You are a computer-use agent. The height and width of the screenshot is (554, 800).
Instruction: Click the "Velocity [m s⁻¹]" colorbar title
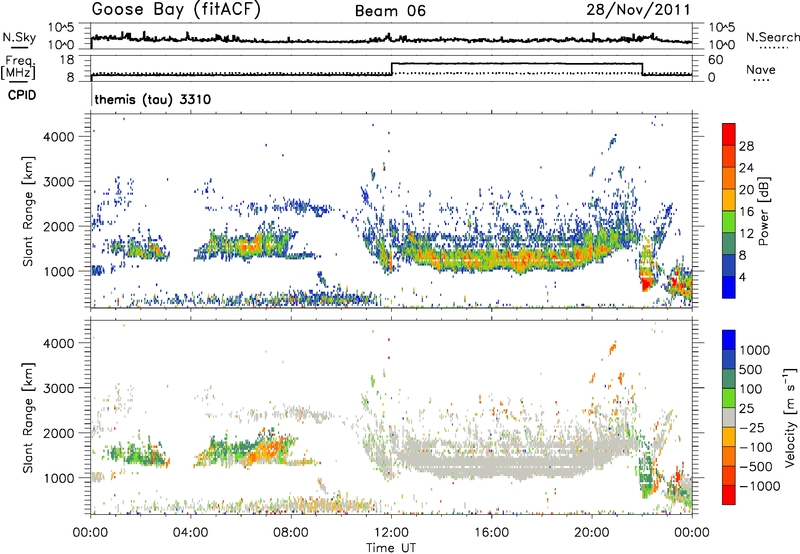coord(790,417)
